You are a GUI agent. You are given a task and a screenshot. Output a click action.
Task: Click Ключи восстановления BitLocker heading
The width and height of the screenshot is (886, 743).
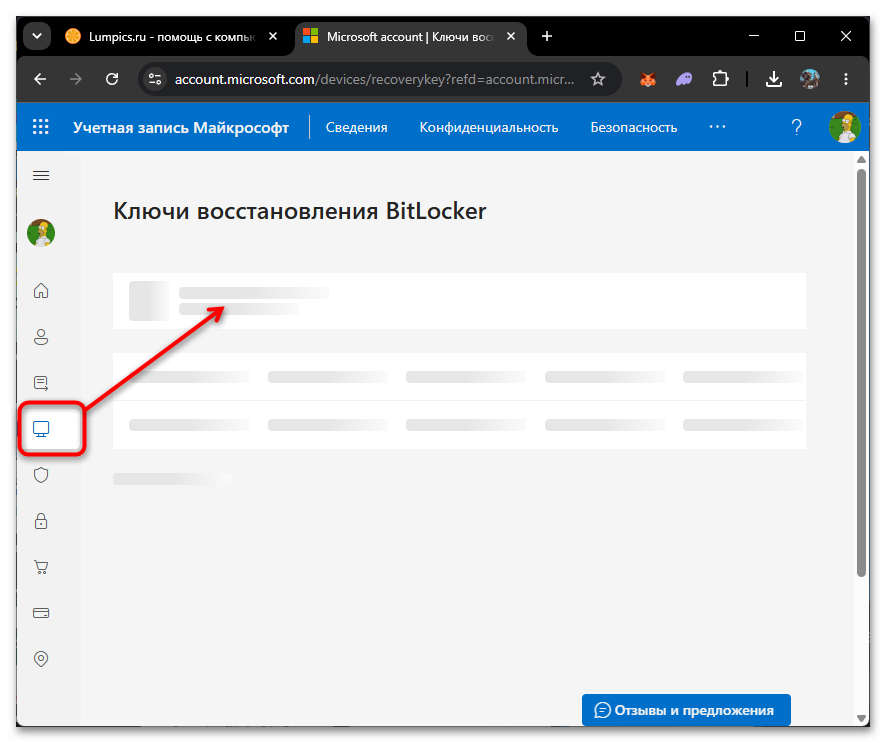(x=299, y=211)
